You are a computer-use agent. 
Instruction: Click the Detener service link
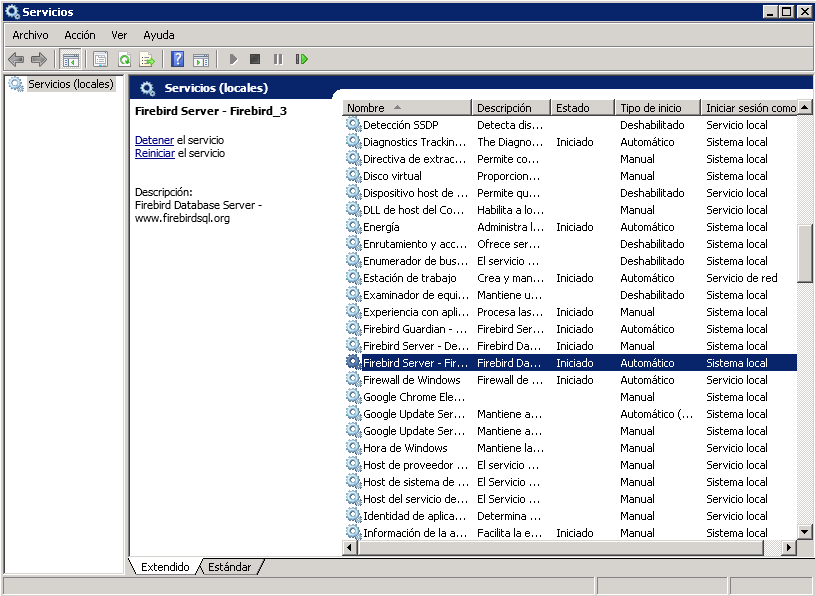pyautogui.click(x=154, y=141)
